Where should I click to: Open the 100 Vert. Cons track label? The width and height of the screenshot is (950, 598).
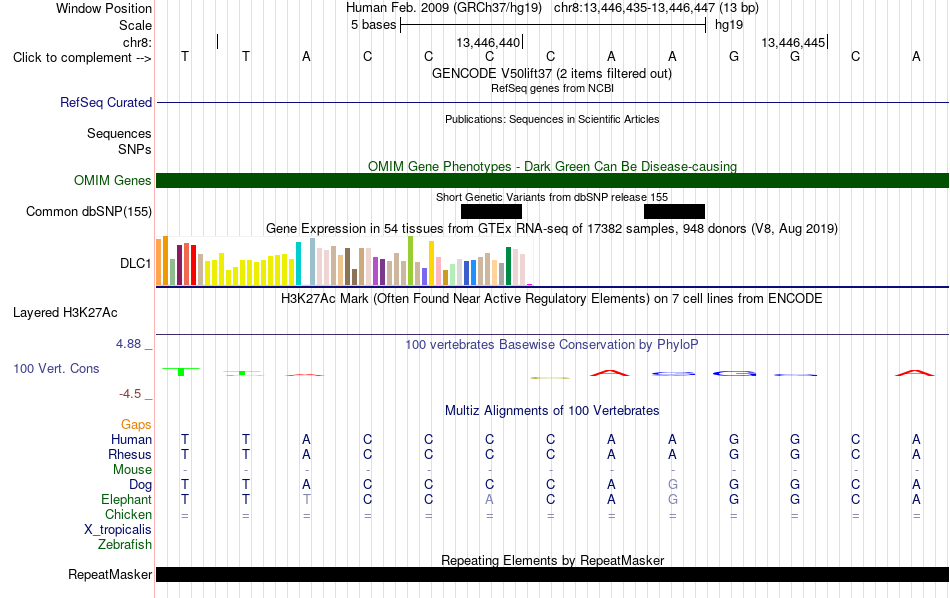56,368
